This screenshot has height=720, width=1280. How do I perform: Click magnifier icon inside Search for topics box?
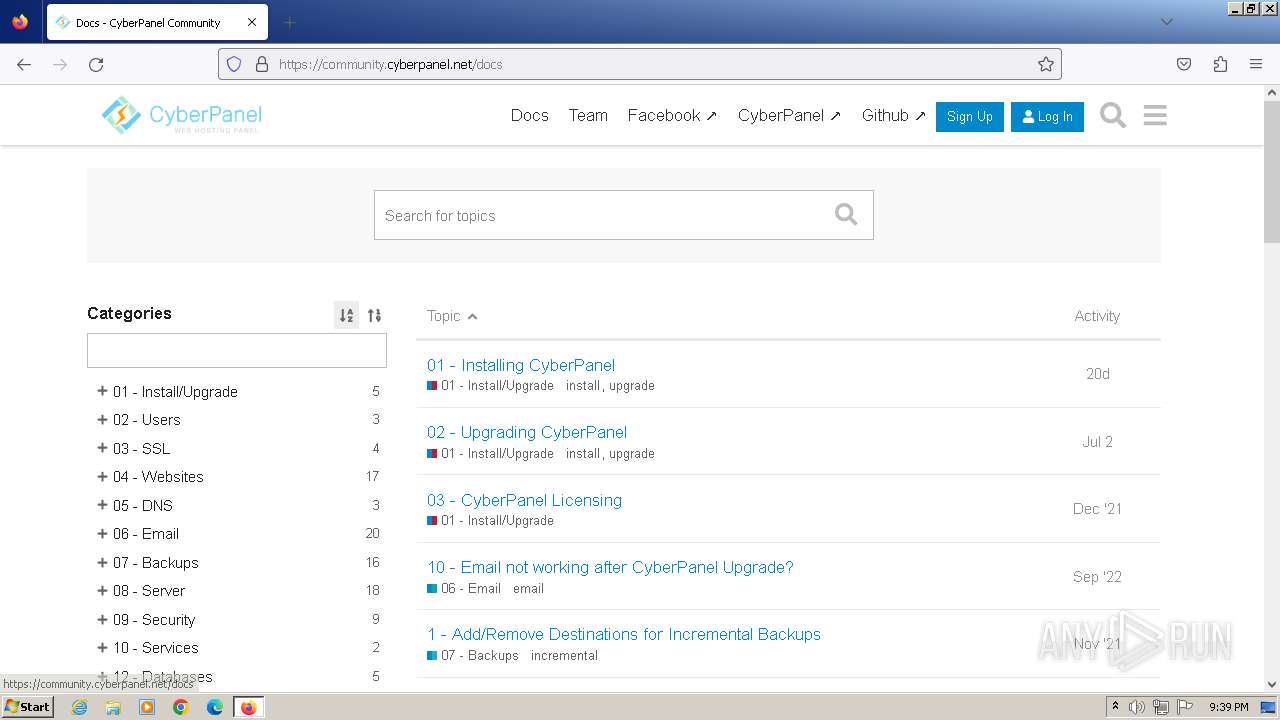coord(846,214)
